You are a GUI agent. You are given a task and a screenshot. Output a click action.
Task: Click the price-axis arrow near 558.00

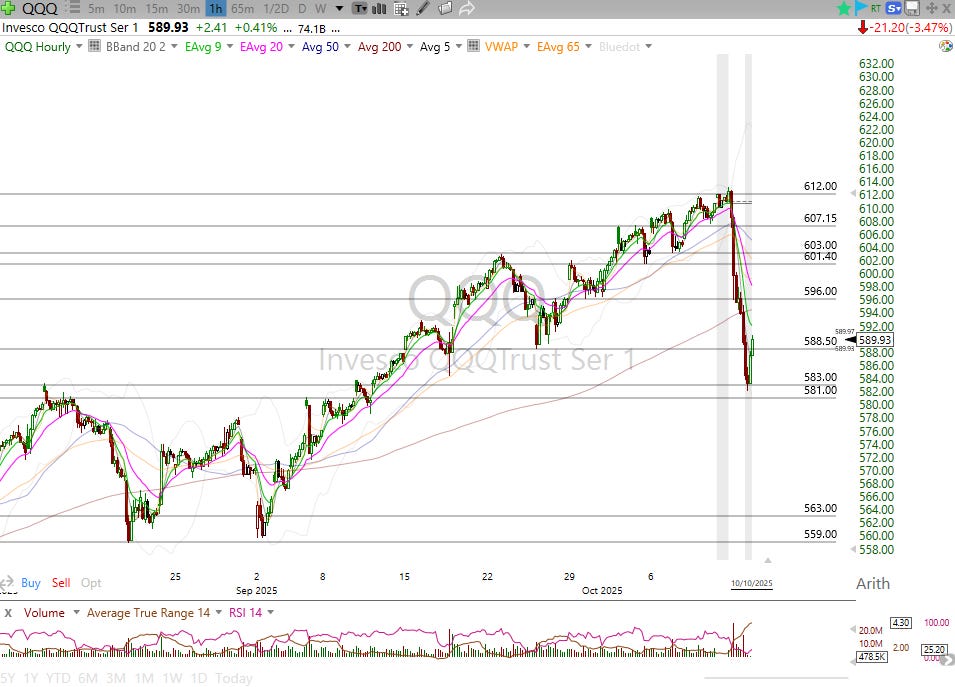click(x=853, y=549)
